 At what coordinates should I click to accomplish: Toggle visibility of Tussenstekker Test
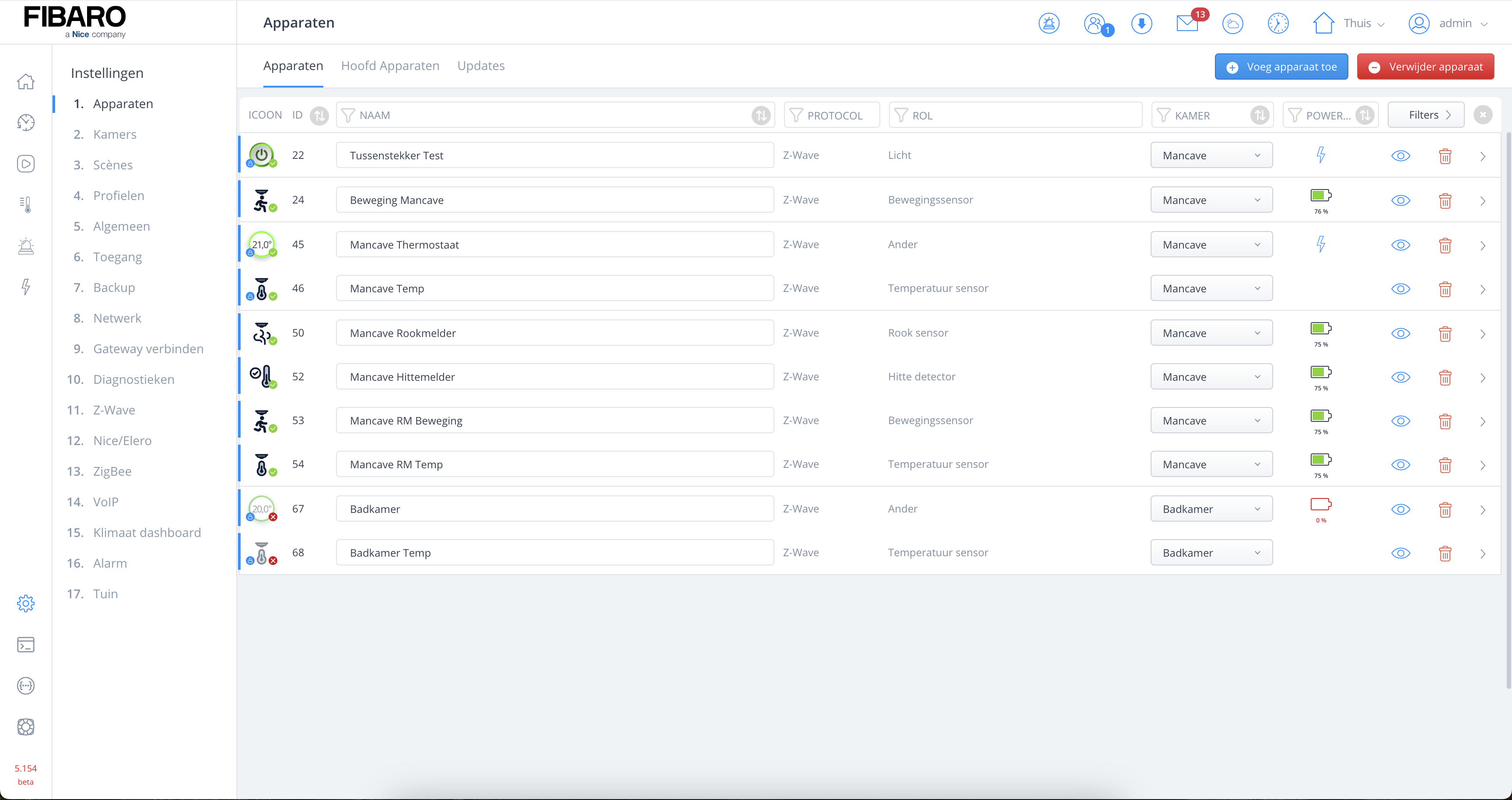tap(1400, 155)
